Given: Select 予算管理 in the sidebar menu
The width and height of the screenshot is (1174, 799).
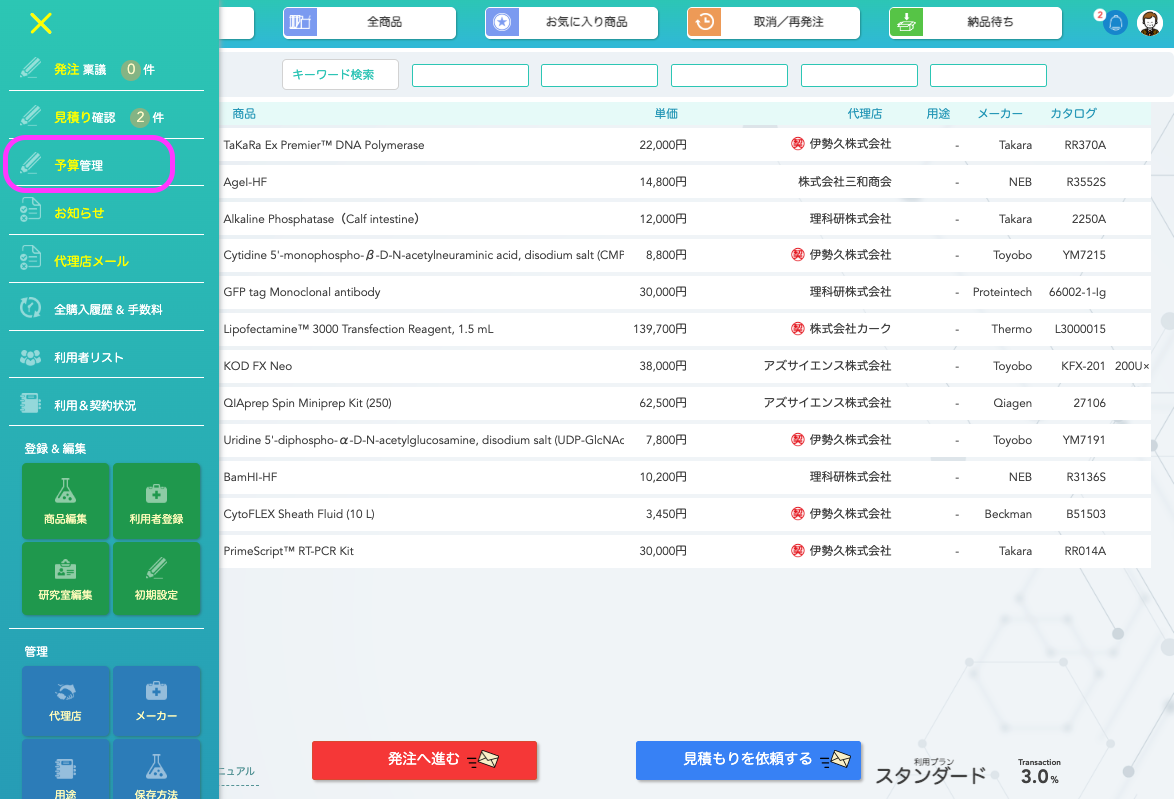Looking at the screenshot, I should point(90,165).
